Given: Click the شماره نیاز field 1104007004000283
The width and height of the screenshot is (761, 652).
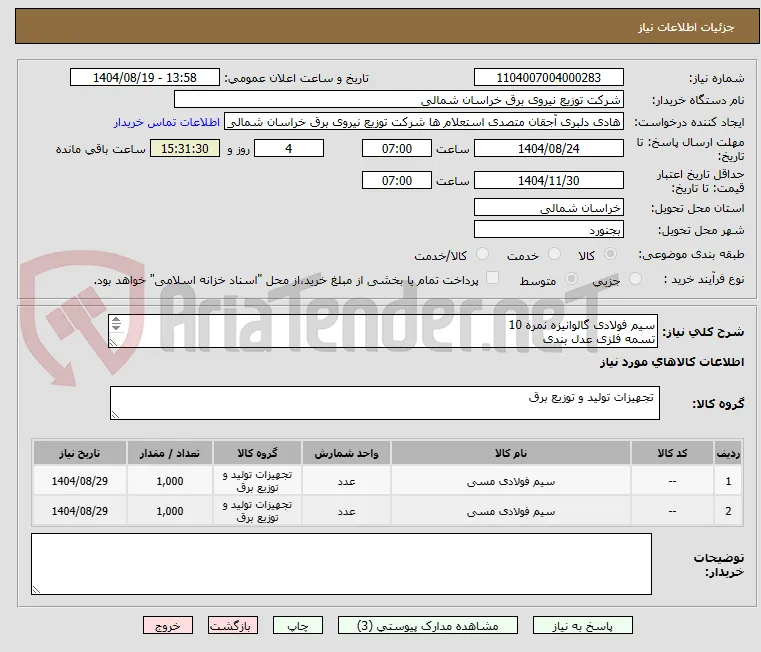Looking at the screenshot, I should coord(548,78).
